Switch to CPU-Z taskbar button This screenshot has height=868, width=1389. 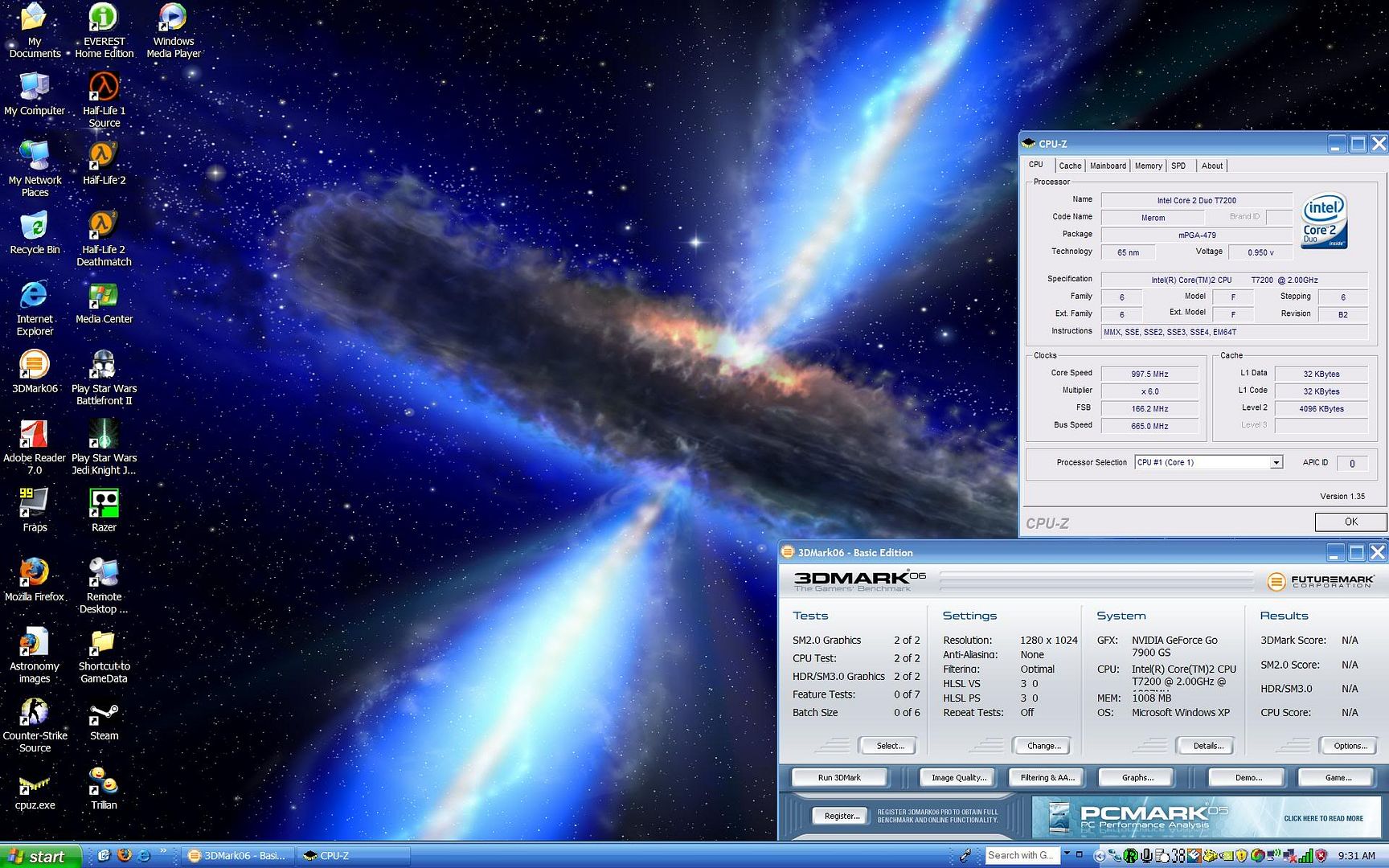(354, 856)
